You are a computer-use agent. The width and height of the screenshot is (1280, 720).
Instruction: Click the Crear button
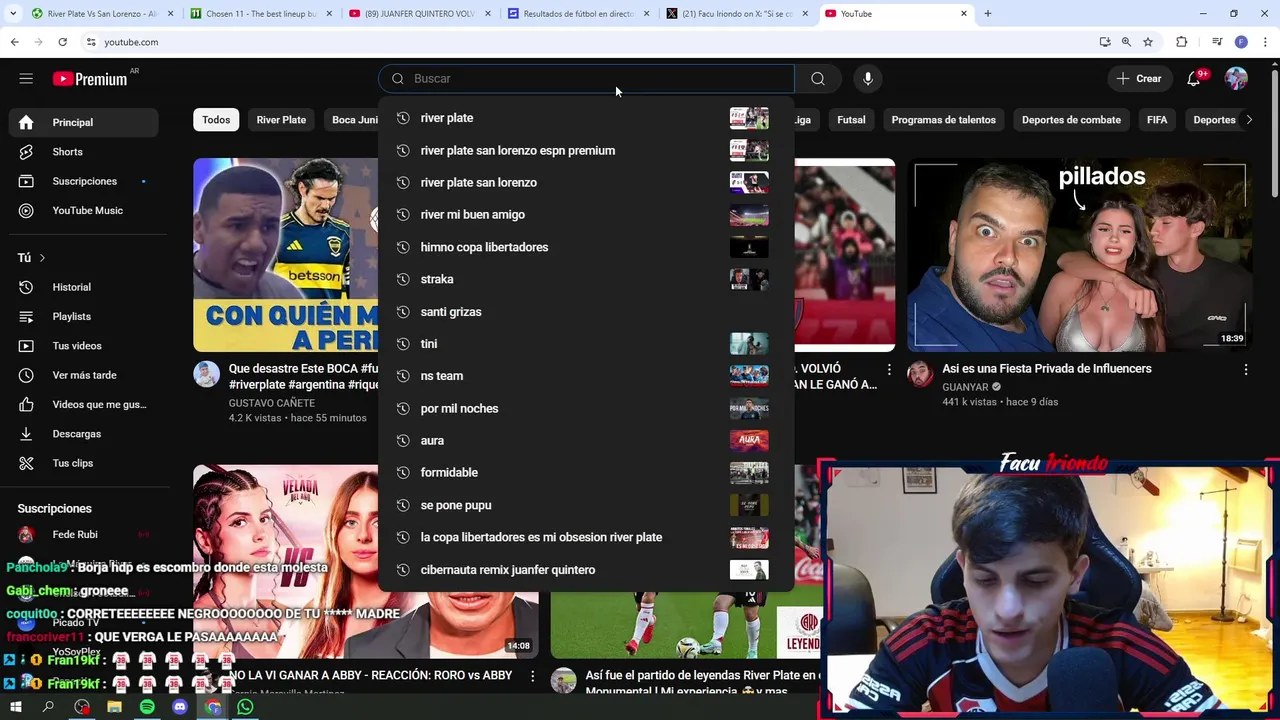(x=1139, y=78)
